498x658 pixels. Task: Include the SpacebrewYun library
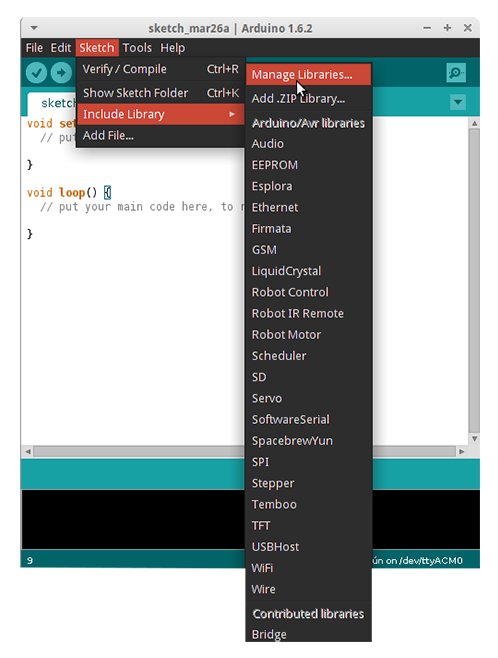point(309,441)
